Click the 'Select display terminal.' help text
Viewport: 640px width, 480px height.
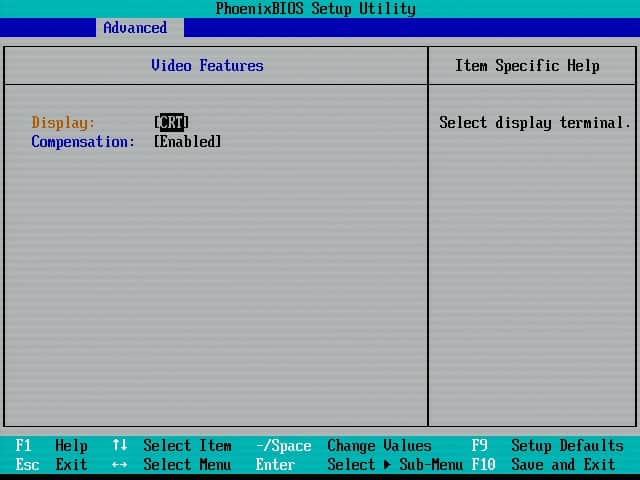click(x=535, y=122)
